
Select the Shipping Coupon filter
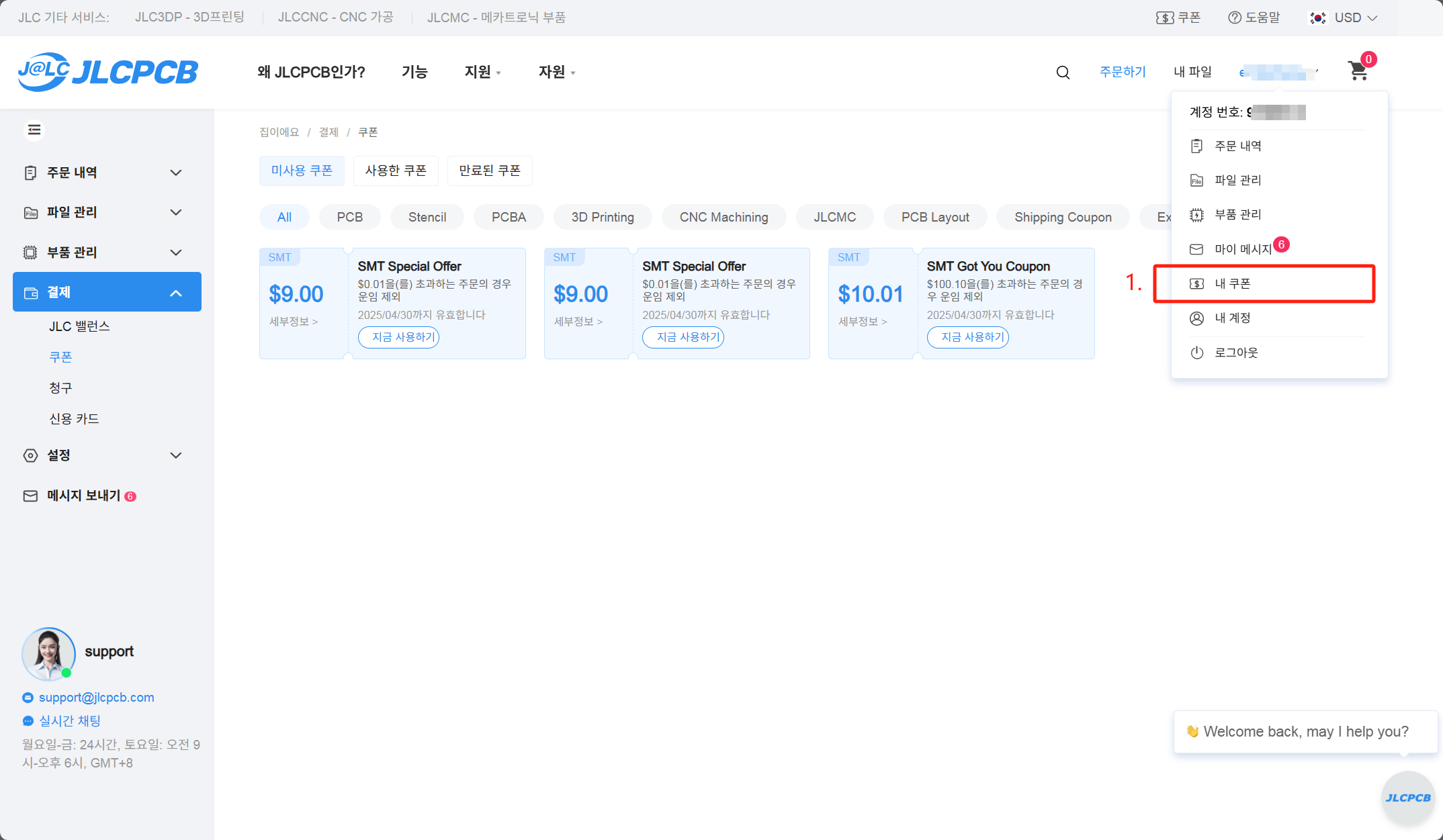[1063, 217]
